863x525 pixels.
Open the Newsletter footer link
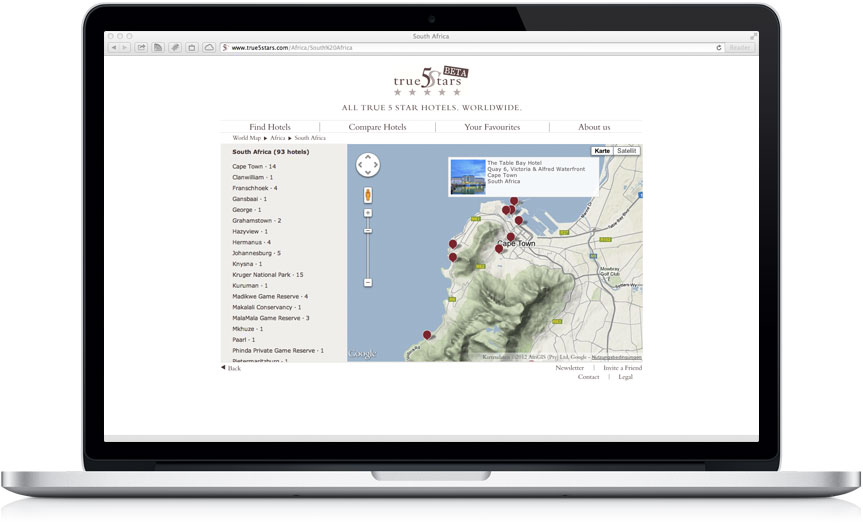coord(569,368)
